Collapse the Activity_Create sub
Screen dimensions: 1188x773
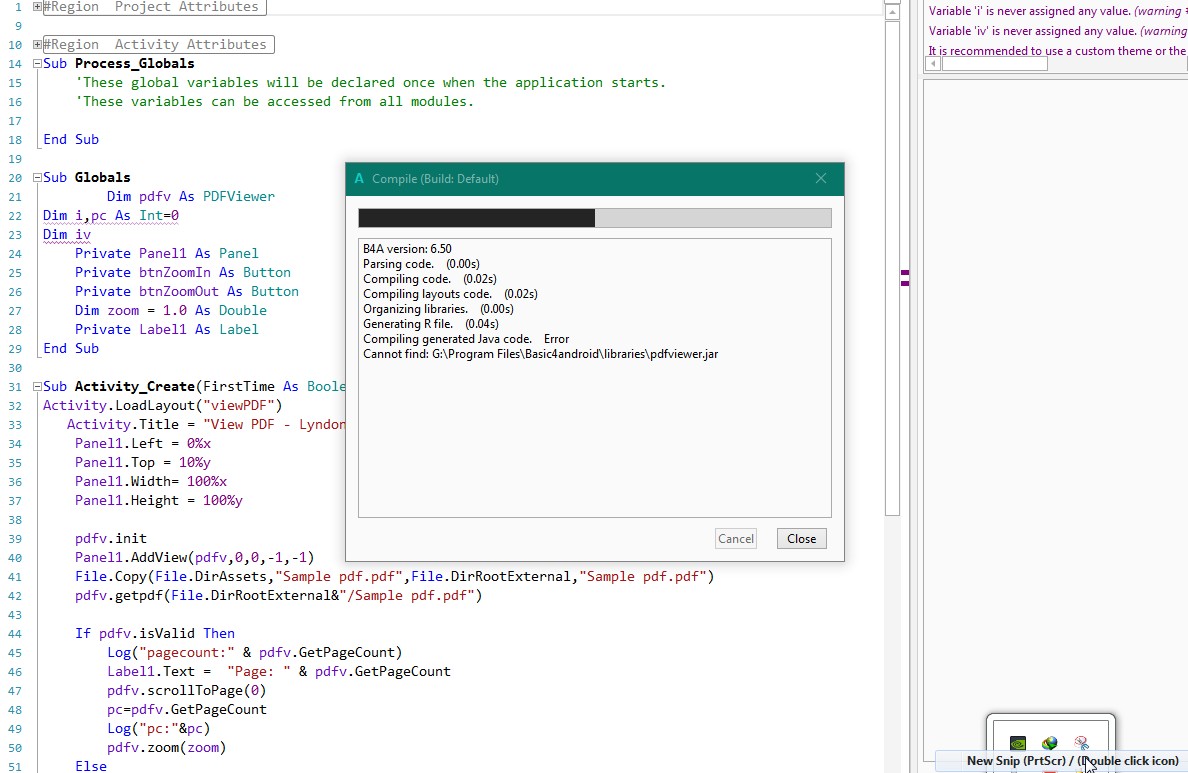point(37,387)
